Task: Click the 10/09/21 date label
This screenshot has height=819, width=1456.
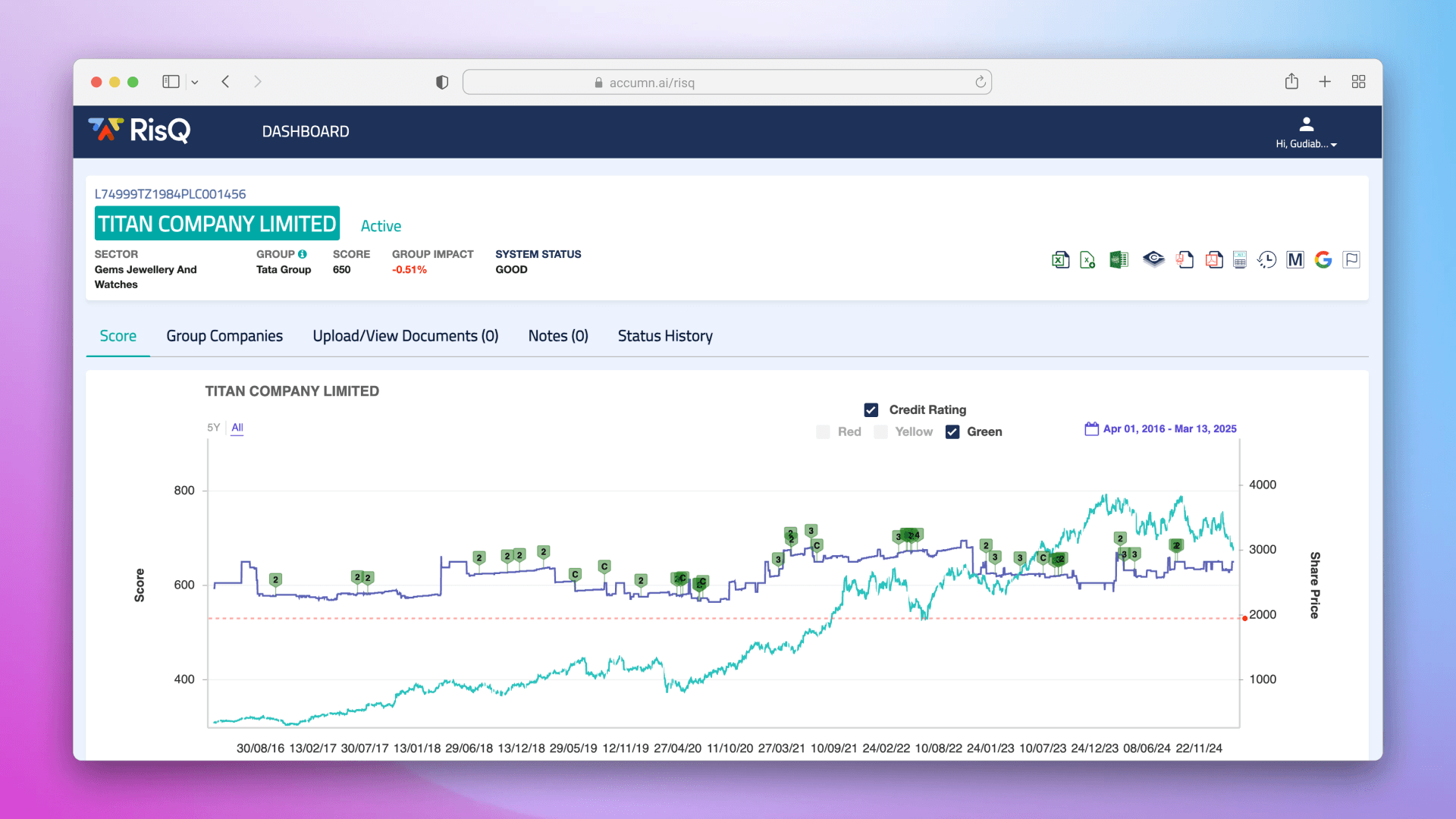Action: (834, 748)
